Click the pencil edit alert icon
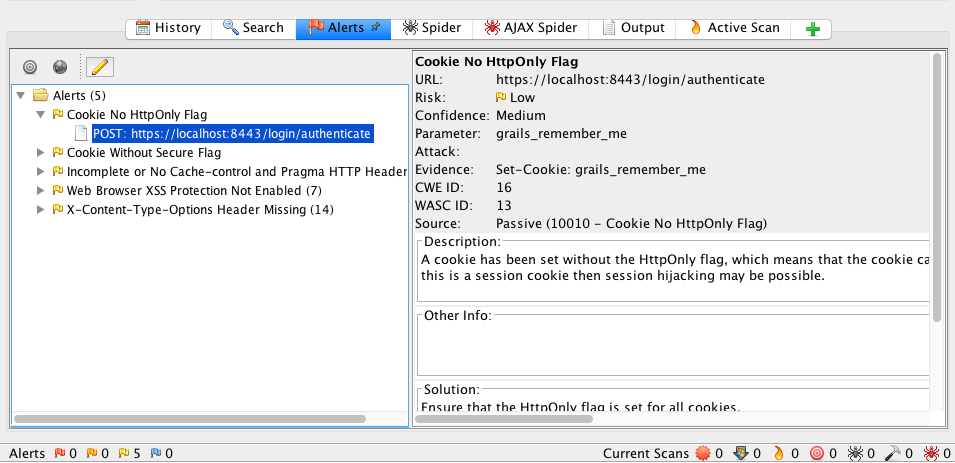Screen dimensions: 955x463 99,67
